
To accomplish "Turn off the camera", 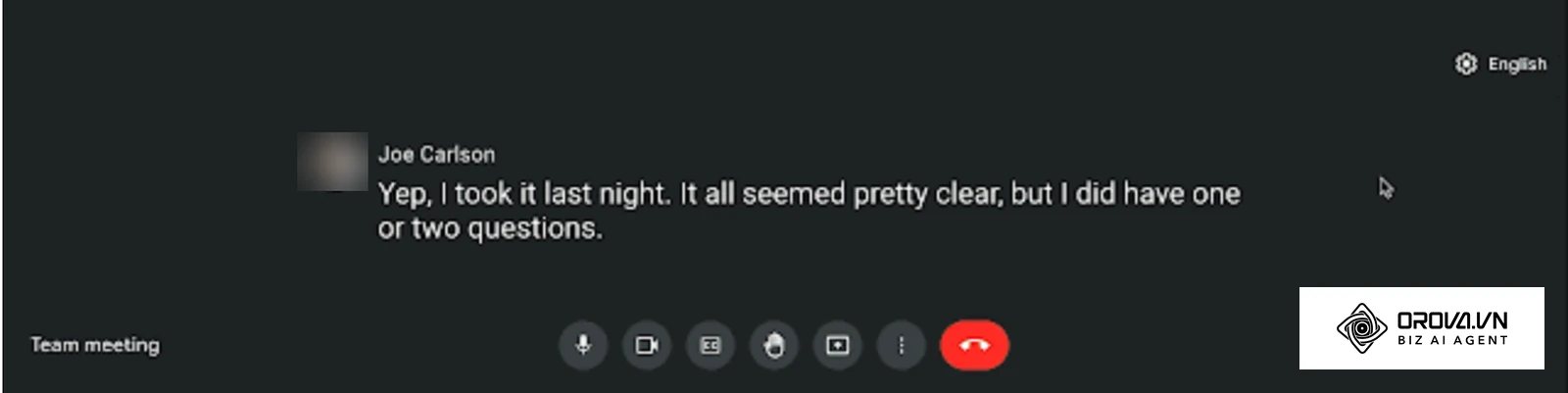I will 647,345.
